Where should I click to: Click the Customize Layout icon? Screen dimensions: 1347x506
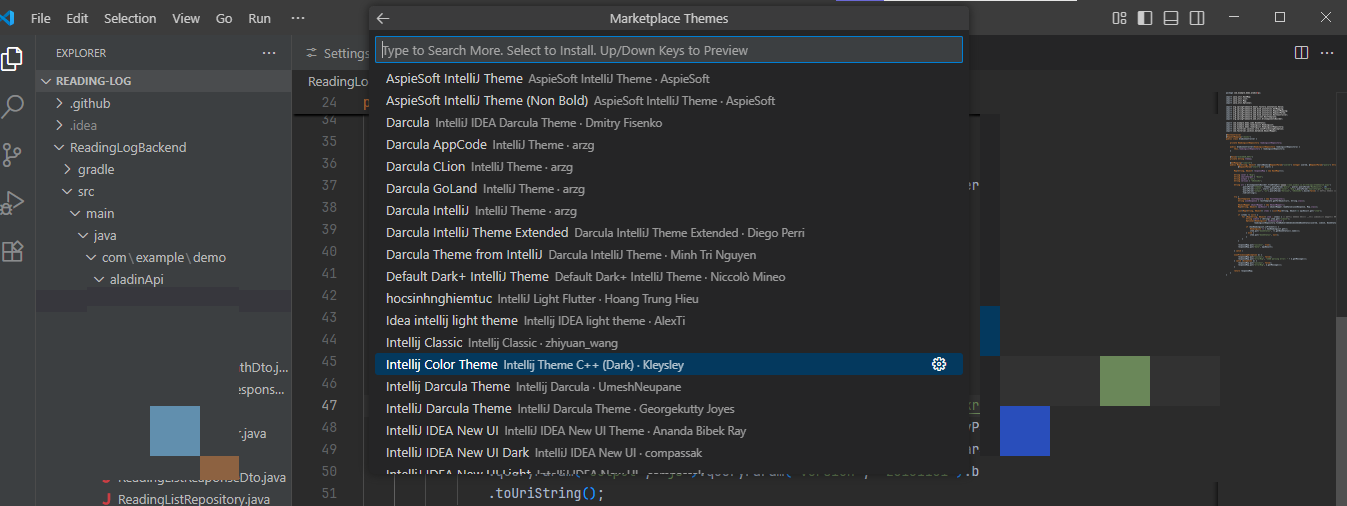1119,18
